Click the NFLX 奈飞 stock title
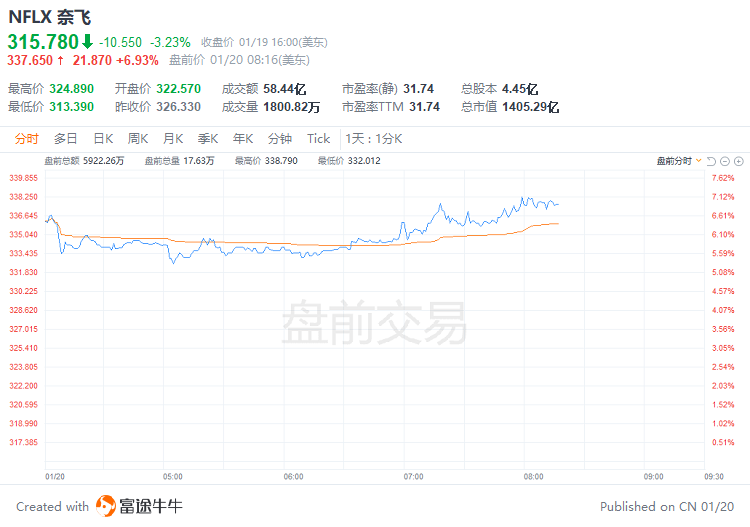Image resolution: width=750 pixels, height=527 pixels. tap(50, 17)
